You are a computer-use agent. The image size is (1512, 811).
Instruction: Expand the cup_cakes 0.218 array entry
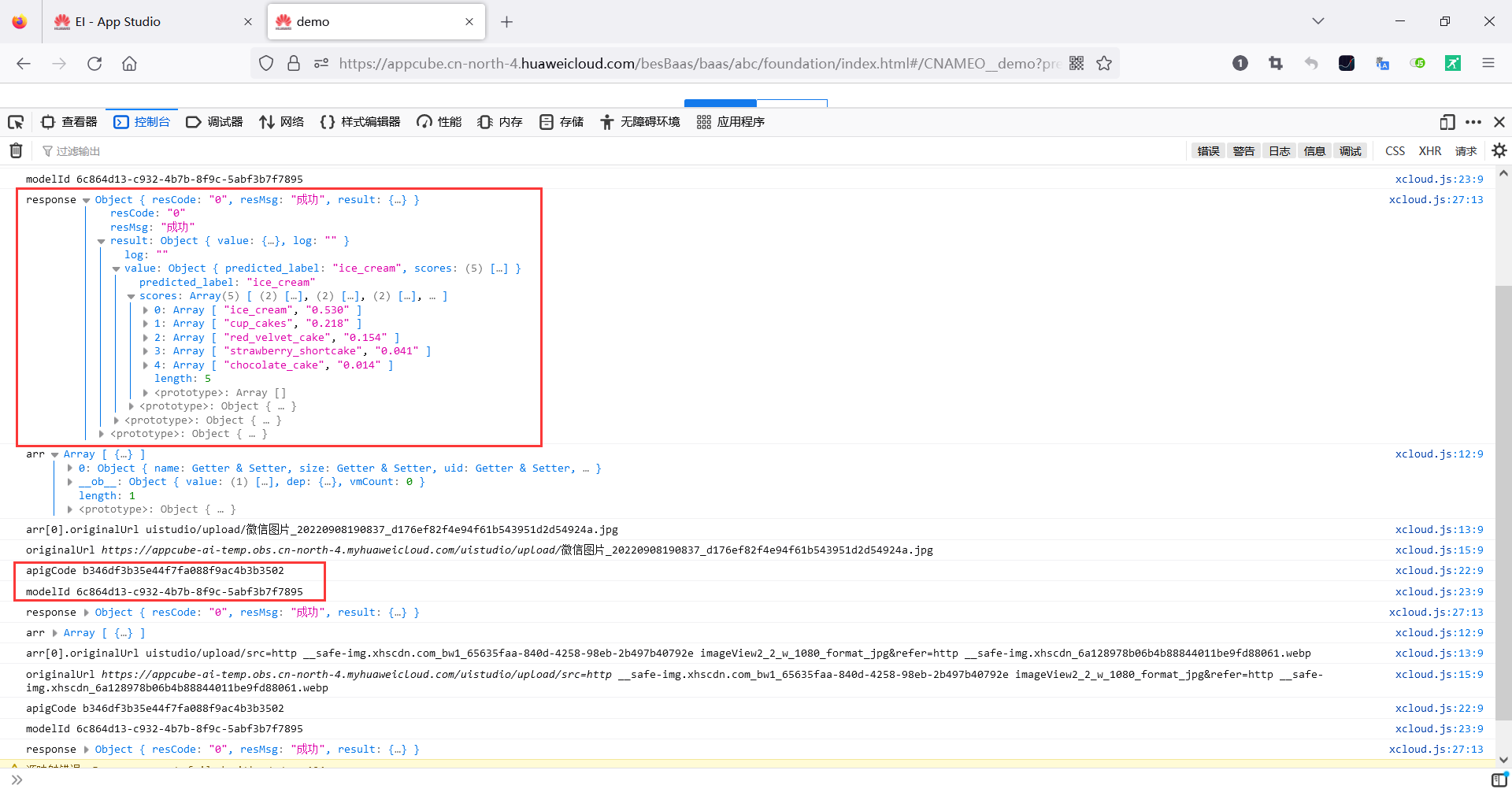pos(146,324)
